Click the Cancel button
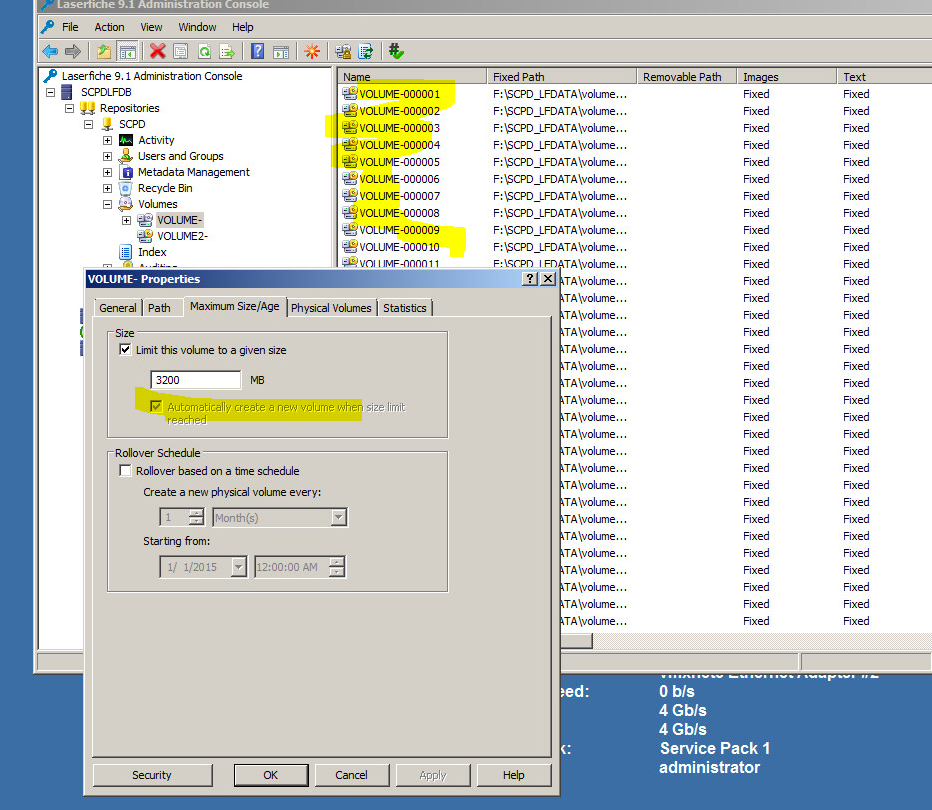The height and width of the screenshot is (810, 932). 351,775
